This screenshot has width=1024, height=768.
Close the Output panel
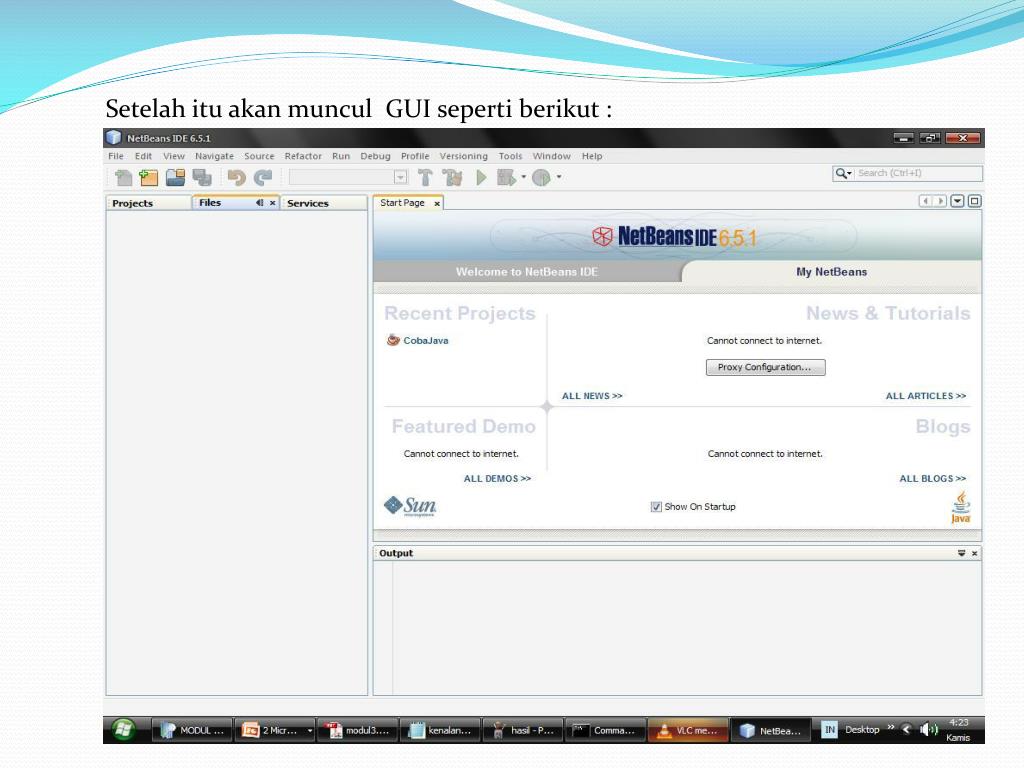tap(974, 554)
